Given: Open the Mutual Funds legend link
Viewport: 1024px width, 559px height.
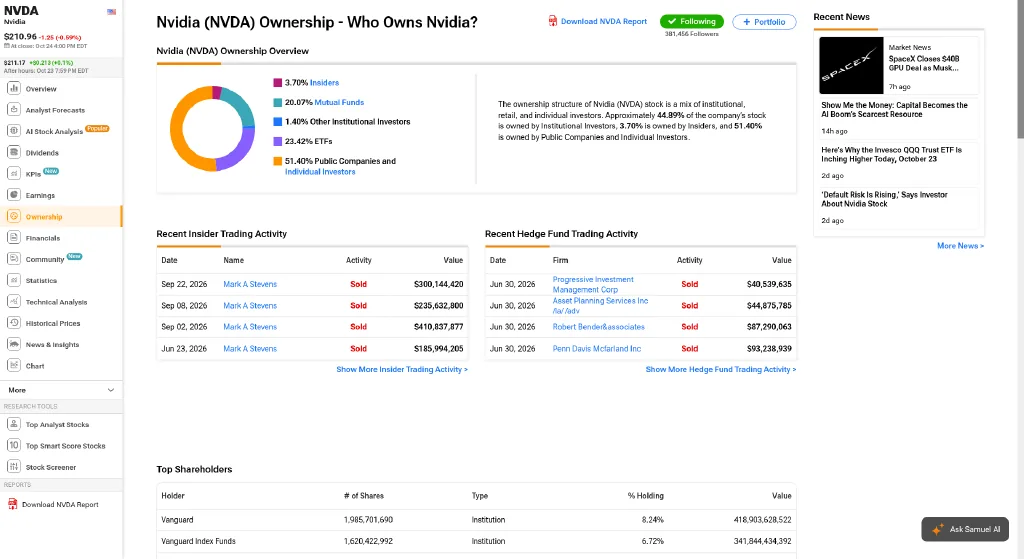Looking at the screenshot, I should coord(339,103).
